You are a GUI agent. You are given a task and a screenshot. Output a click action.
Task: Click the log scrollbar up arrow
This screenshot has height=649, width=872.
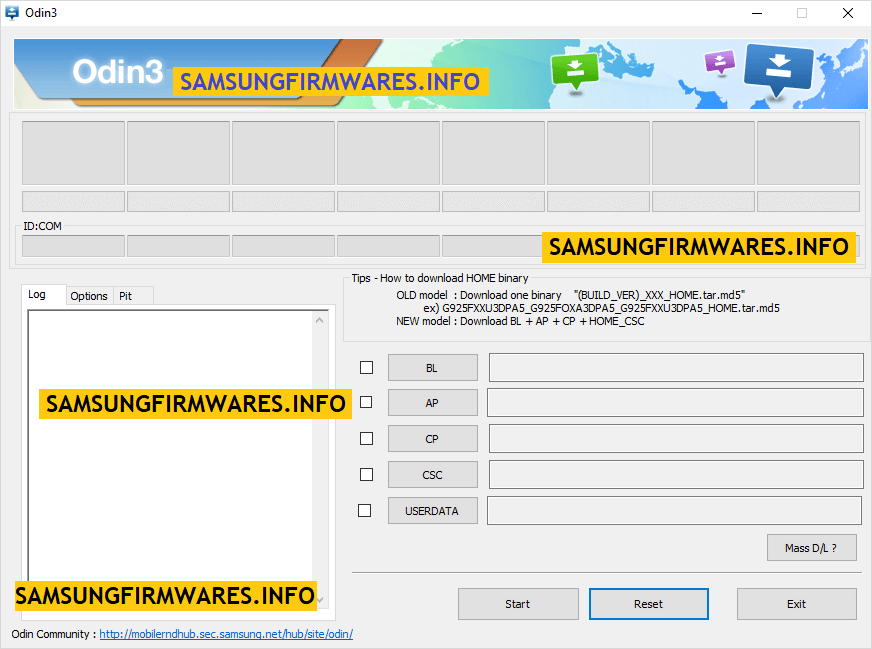click(x=319, y=320)
